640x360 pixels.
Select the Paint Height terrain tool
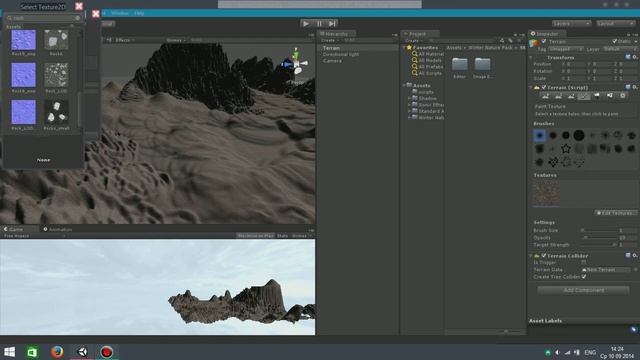coord(558,96)
